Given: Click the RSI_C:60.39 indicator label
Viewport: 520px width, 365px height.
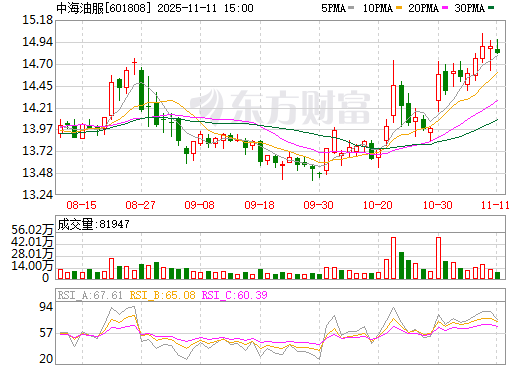Looking at the screenshot, I should 235,295.
